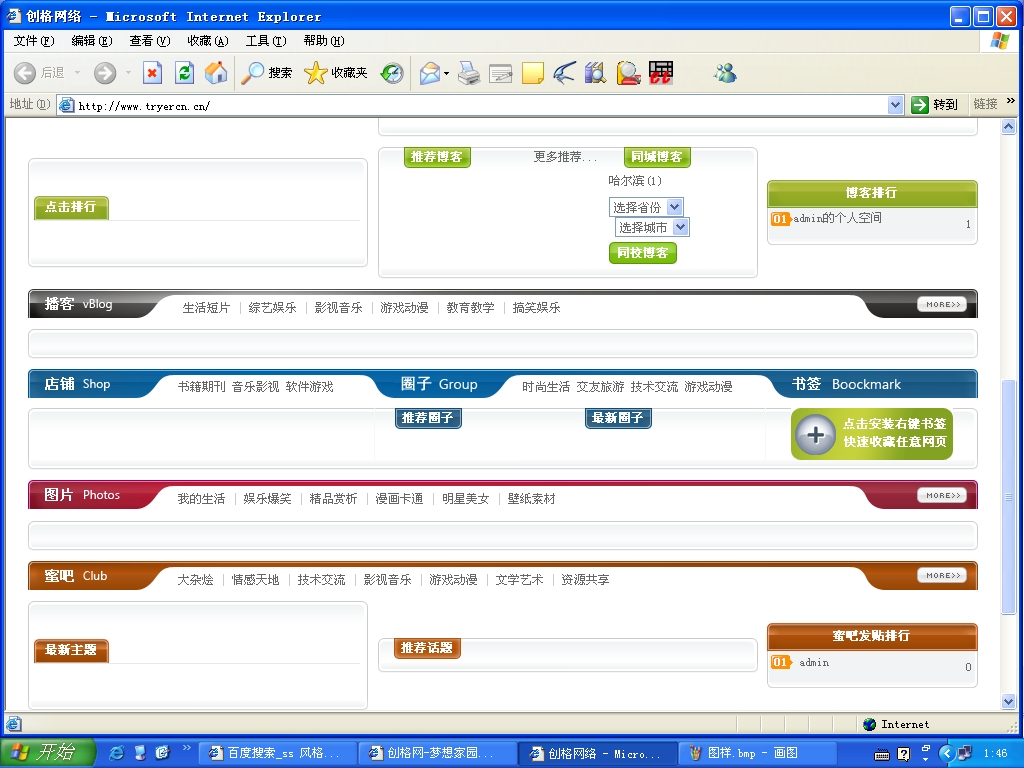Expand more quick launch items chevron
The height and width of the screenshot is (768, 1024).
(x=186, y=748)
